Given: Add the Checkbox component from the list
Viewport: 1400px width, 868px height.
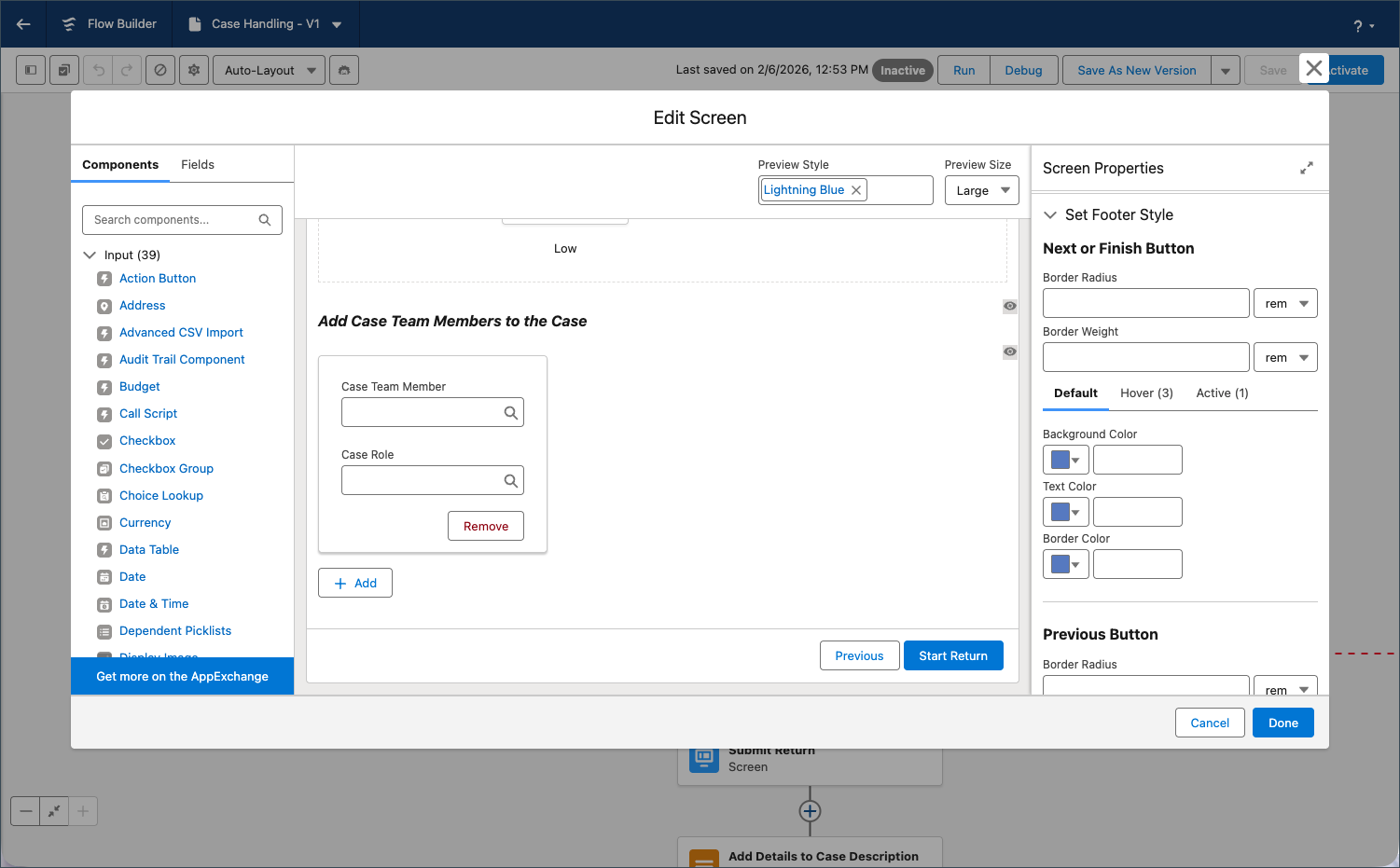Looking at the screenshot, I should (147, 441).
